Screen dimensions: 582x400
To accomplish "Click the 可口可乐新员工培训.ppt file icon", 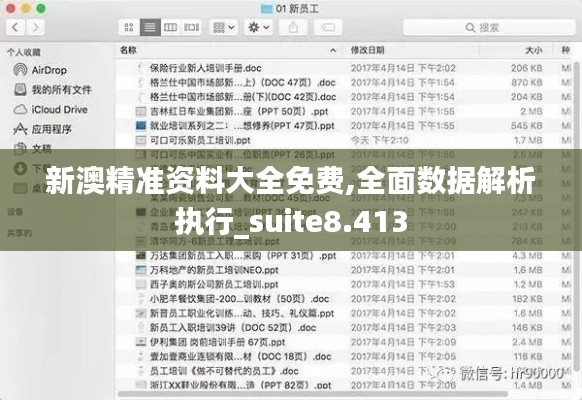I will (x=141, y=140).
